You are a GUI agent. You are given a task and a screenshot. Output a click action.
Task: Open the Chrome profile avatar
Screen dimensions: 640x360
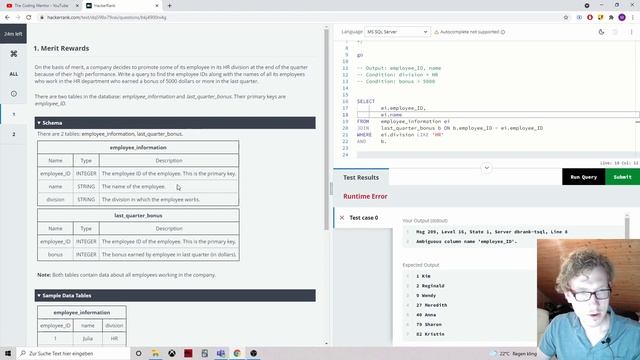point(622,18)
